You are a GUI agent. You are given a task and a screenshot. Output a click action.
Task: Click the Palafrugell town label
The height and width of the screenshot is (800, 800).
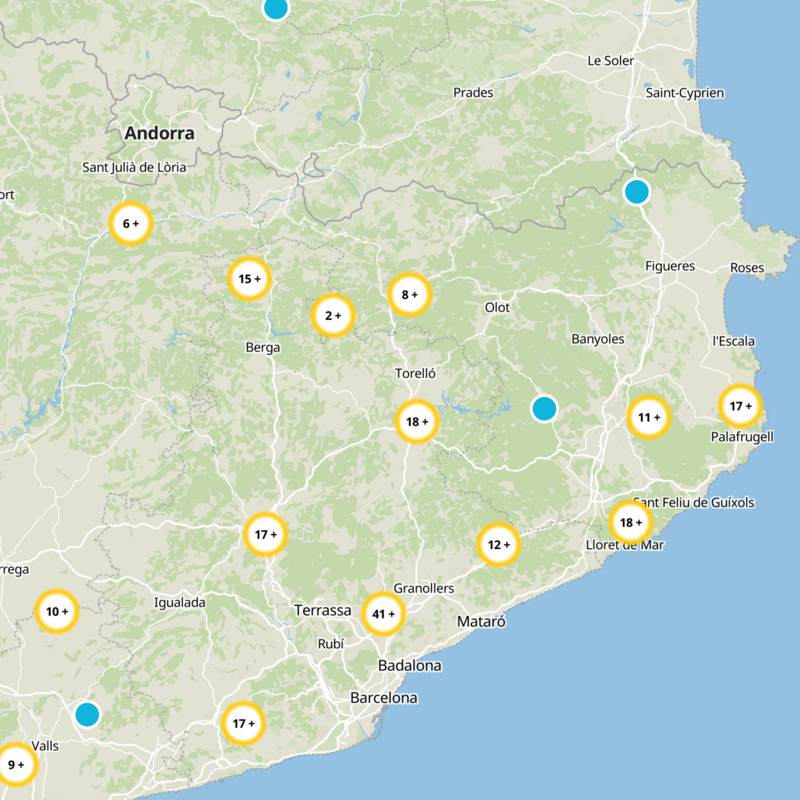click(742, 437)
